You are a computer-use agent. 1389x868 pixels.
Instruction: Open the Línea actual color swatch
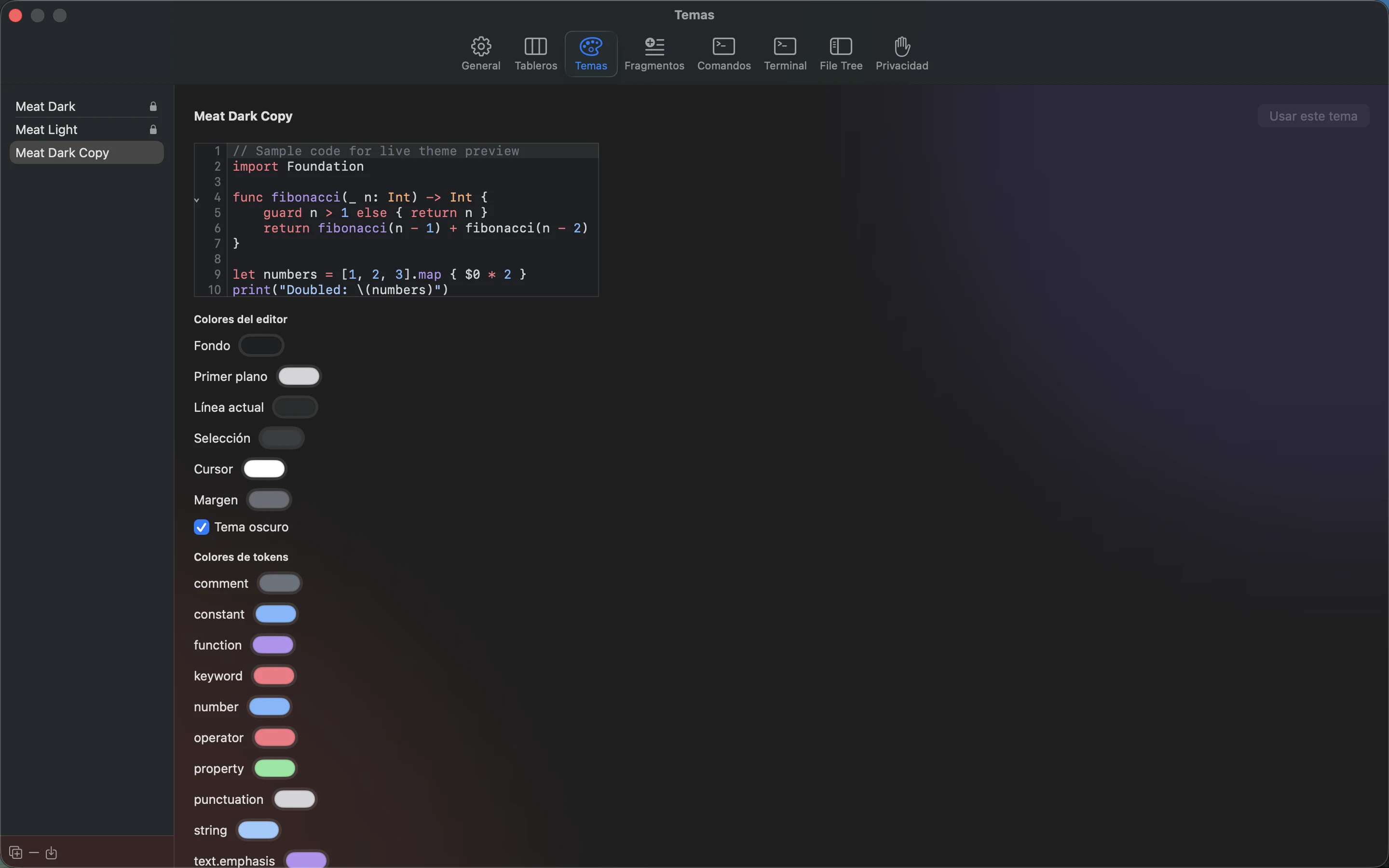(295, 407)
